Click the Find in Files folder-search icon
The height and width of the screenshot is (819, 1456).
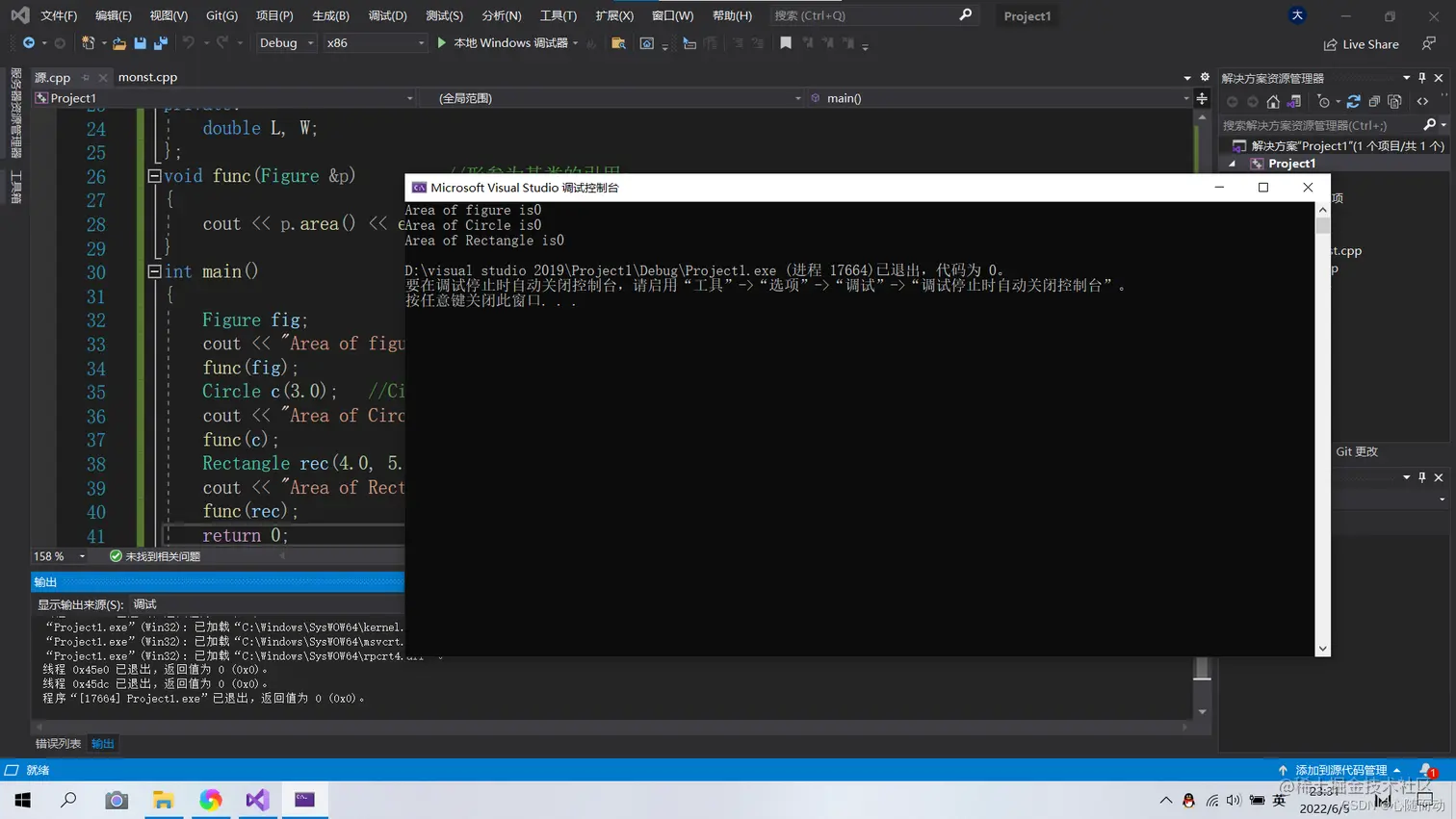click(x=618, y=43)
